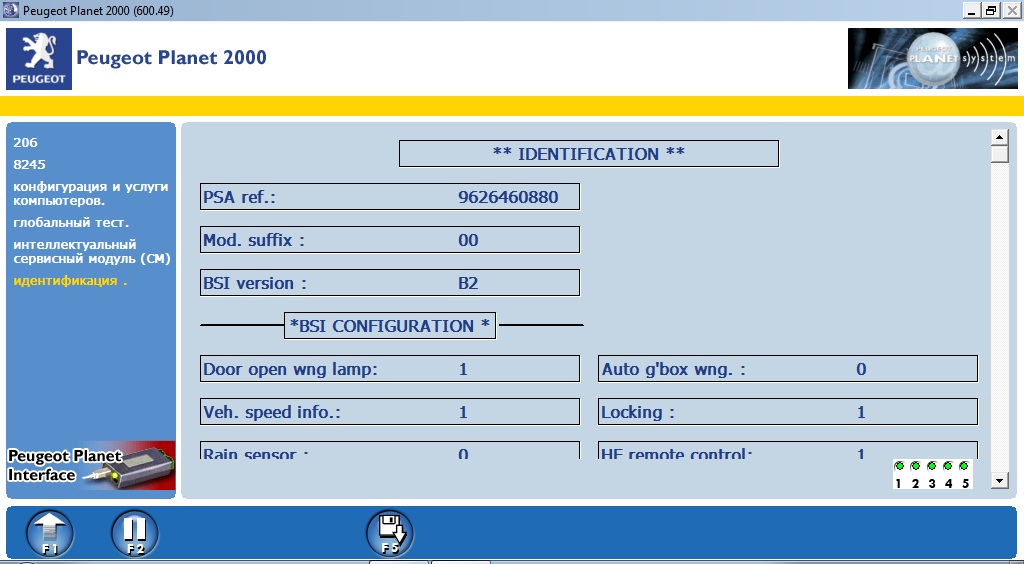Select the 206 vehicle entry in sidebar
This screenshot has width=1024, height=564.
[x=25, y=142]
